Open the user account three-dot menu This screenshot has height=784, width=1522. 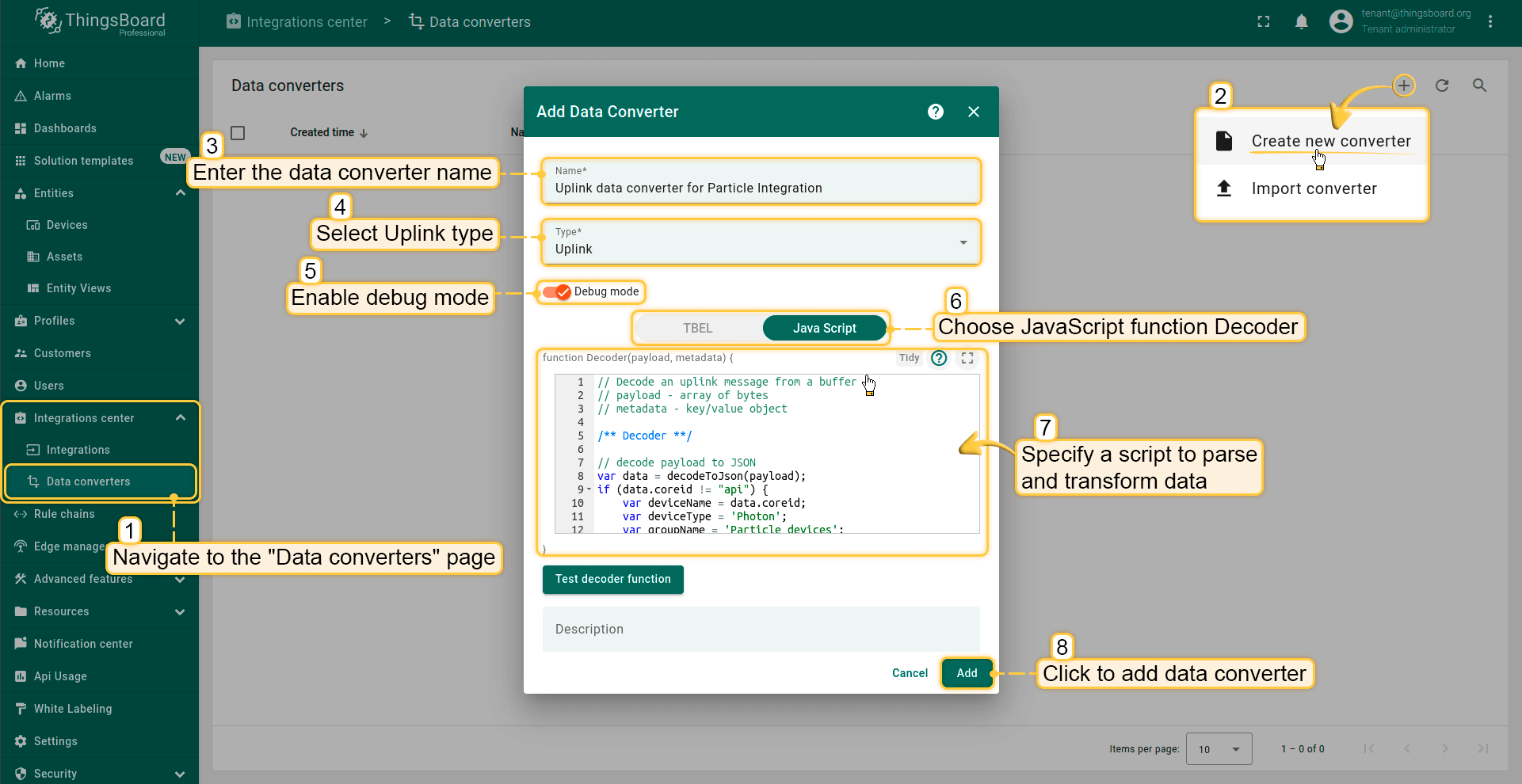click(x=1490, y=21)
